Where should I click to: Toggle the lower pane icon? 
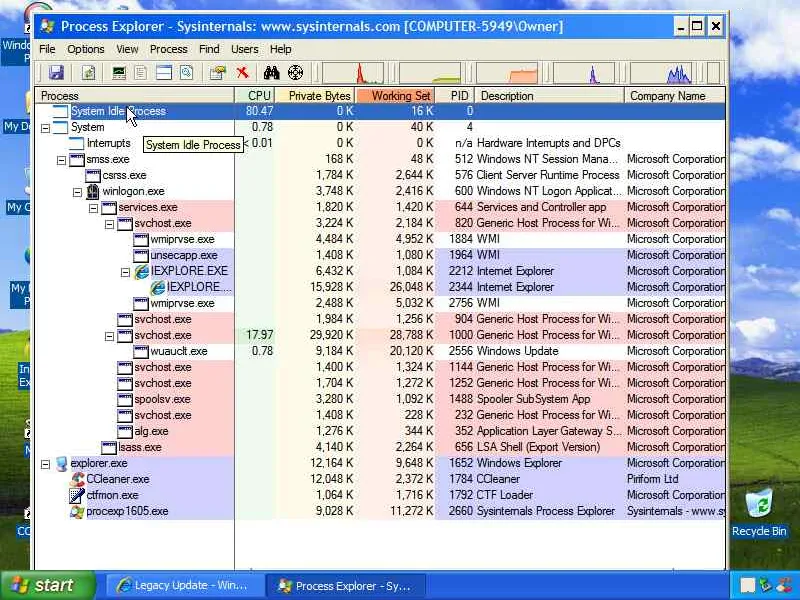tap(164, 73)
